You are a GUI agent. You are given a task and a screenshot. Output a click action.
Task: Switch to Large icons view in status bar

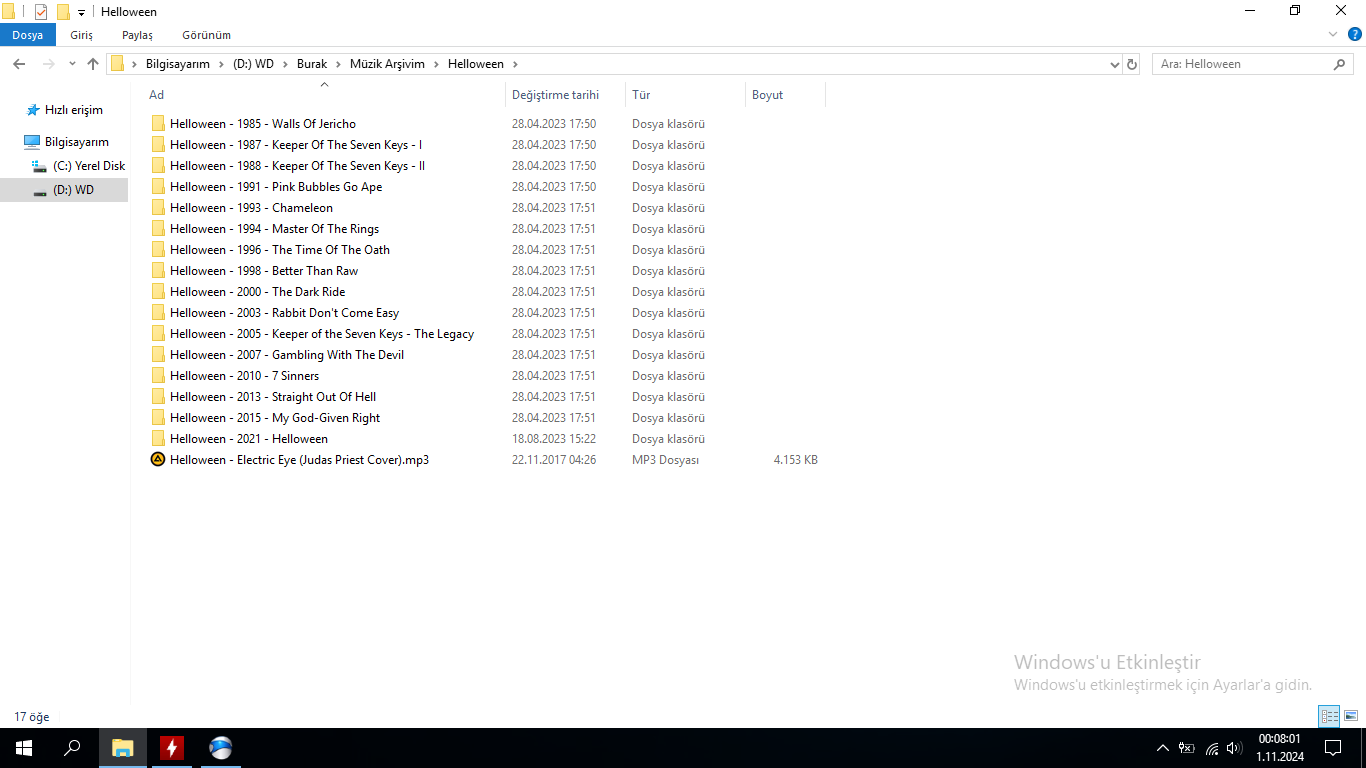point(1351,716)
